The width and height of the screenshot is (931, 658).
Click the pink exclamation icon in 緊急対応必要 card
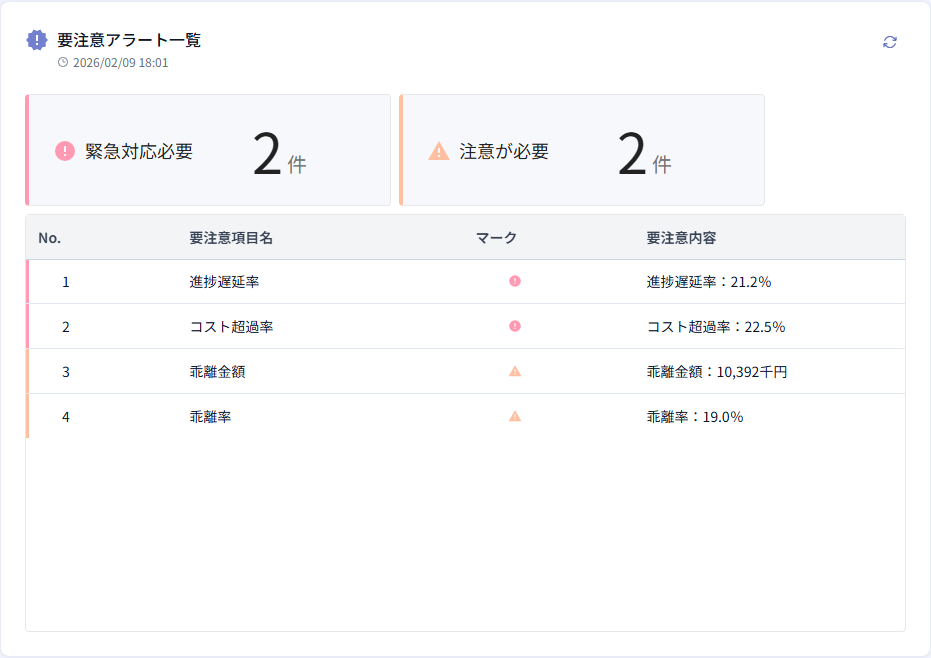click(x=64, y=149)
